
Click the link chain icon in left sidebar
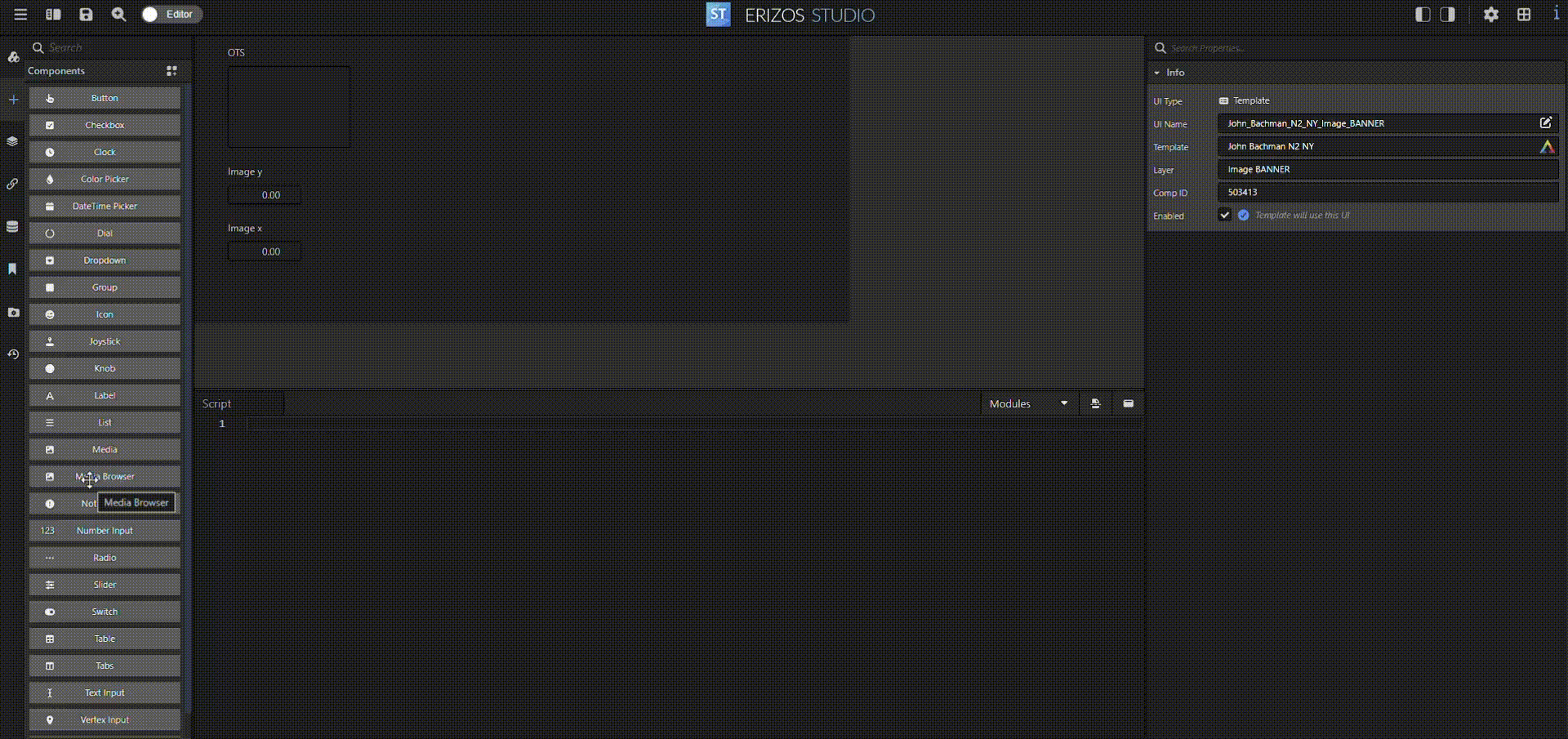click(12, 184)
